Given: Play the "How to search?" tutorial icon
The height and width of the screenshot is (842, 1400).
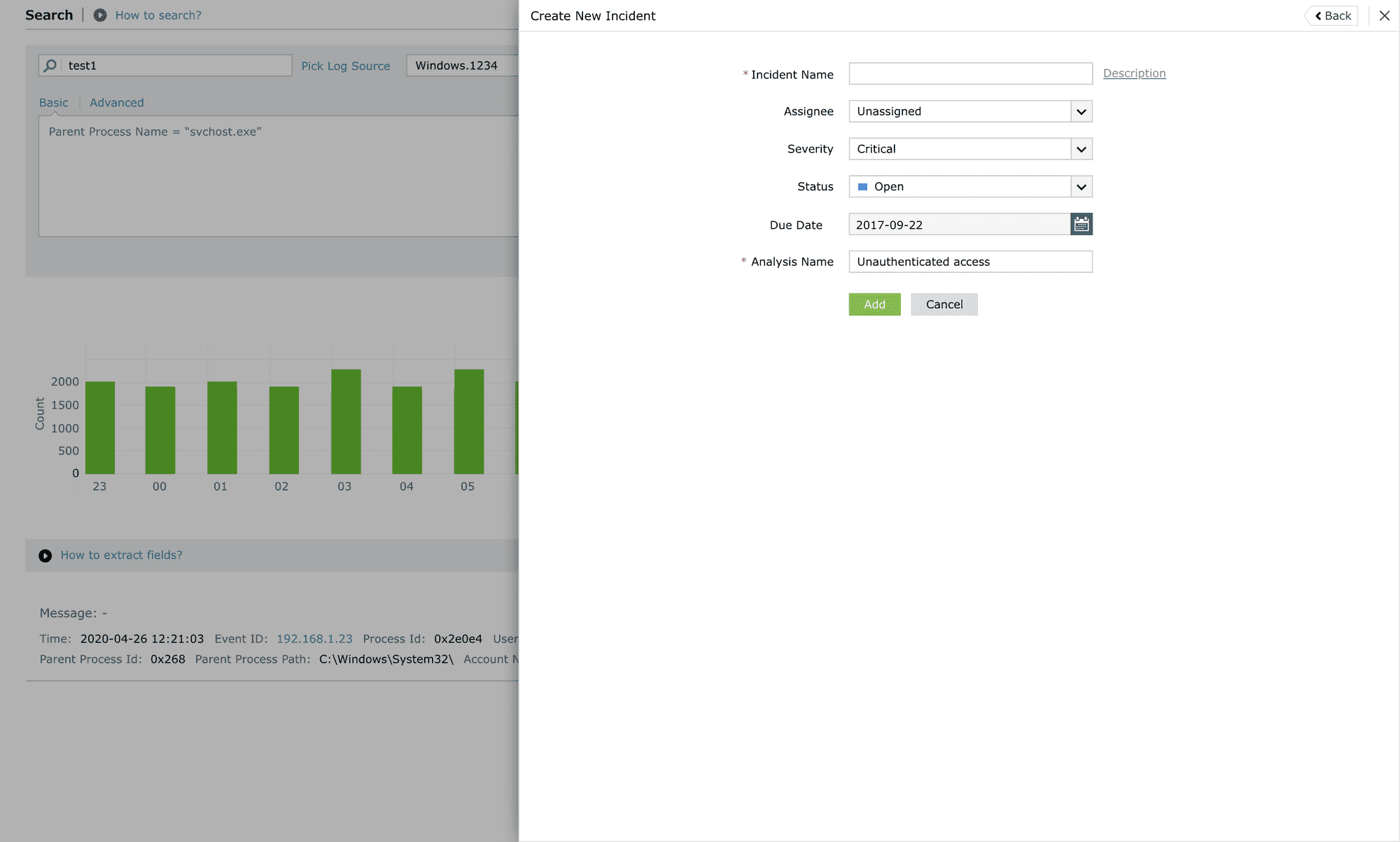Looking at the screenshot, I should [x=99, y=15].
